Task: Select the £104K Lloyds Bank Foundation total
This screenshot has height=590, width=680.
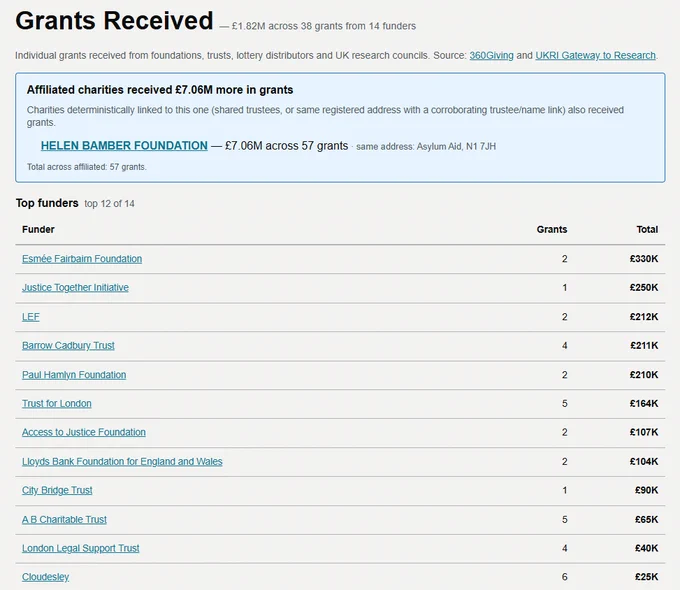Action: click(x=644, y=462)
